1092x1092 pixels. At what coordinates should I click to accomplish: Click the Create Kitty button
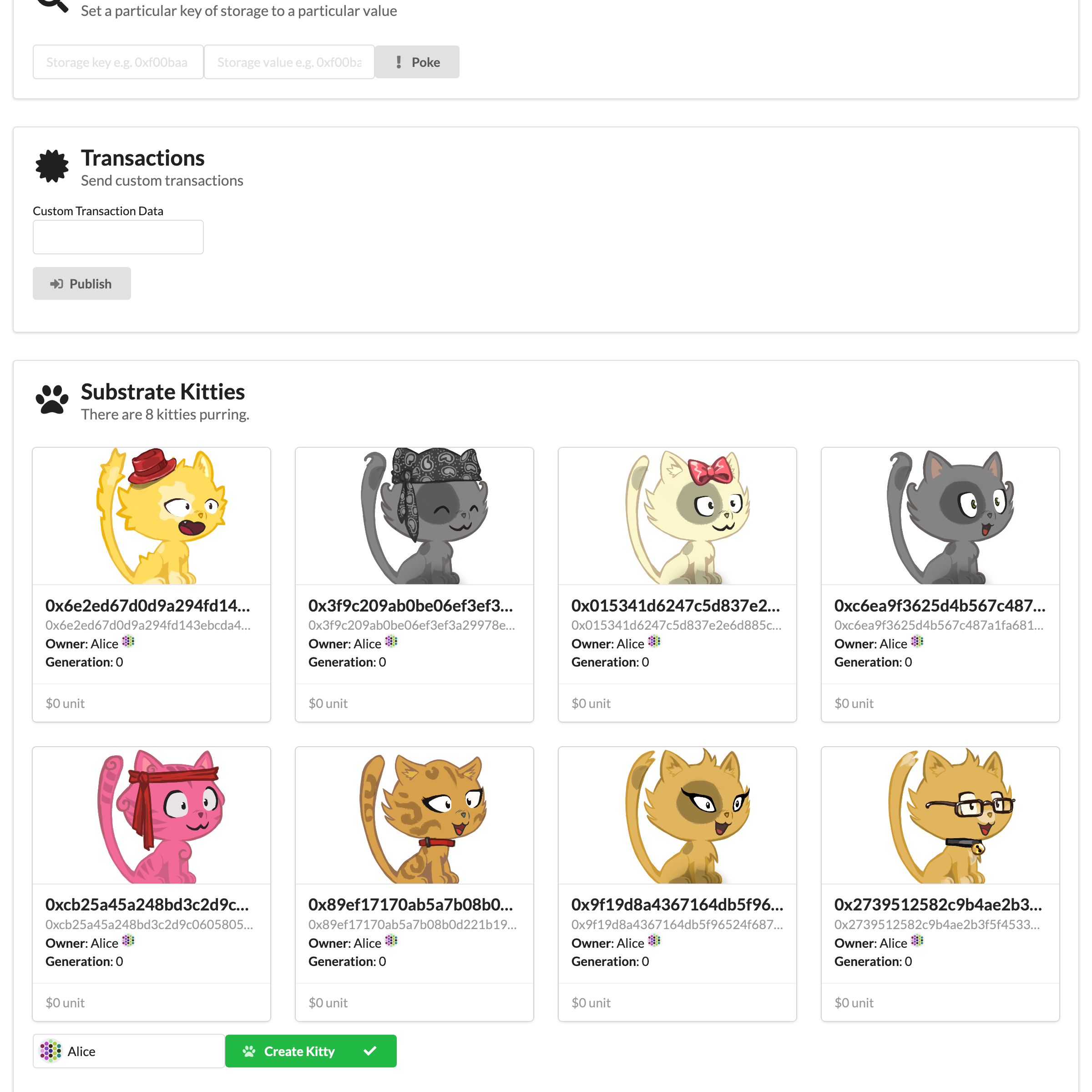point(311,1051)
